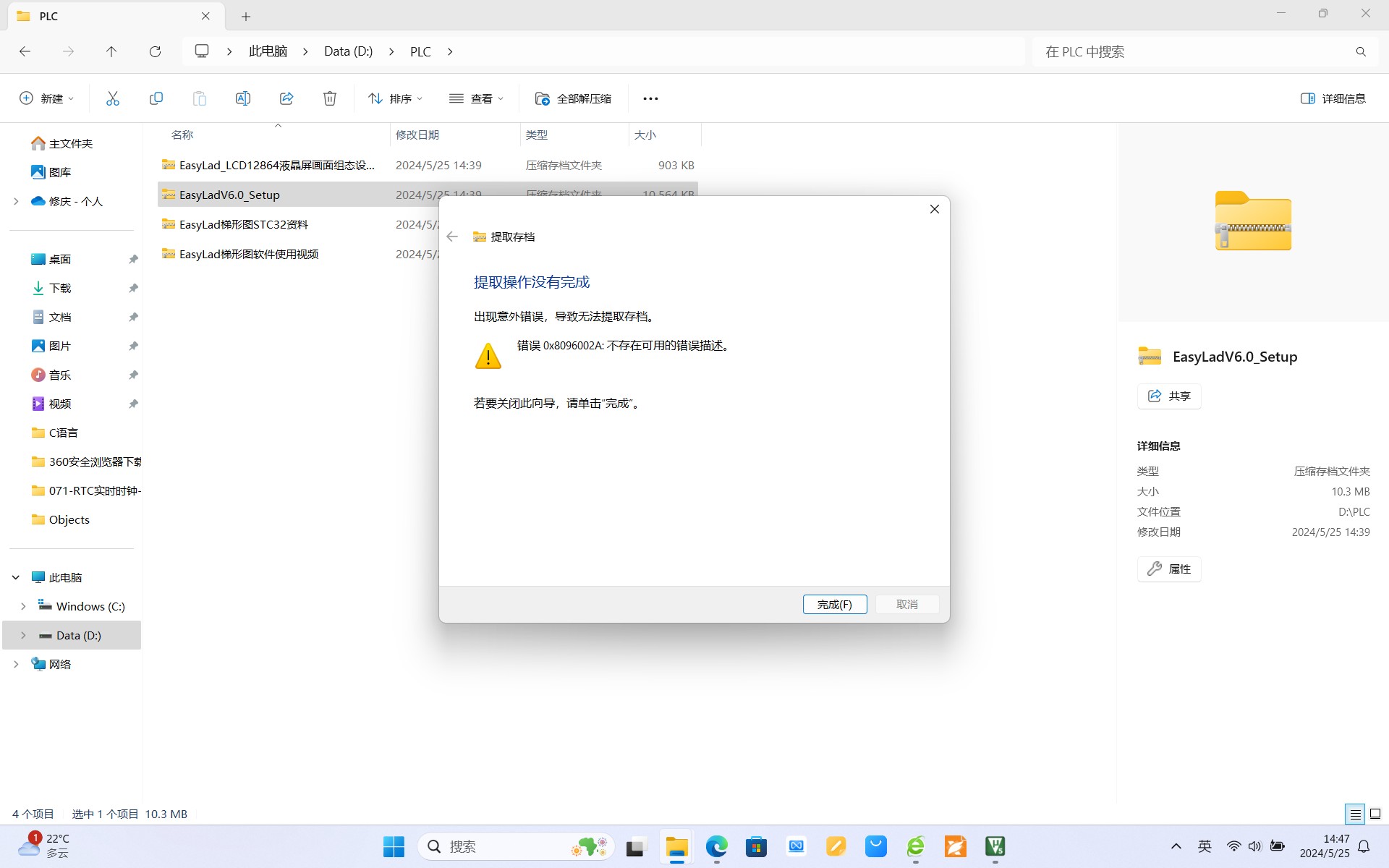
Task: Click the Copy icon in toolbar
Action: (x=156, y=98)
